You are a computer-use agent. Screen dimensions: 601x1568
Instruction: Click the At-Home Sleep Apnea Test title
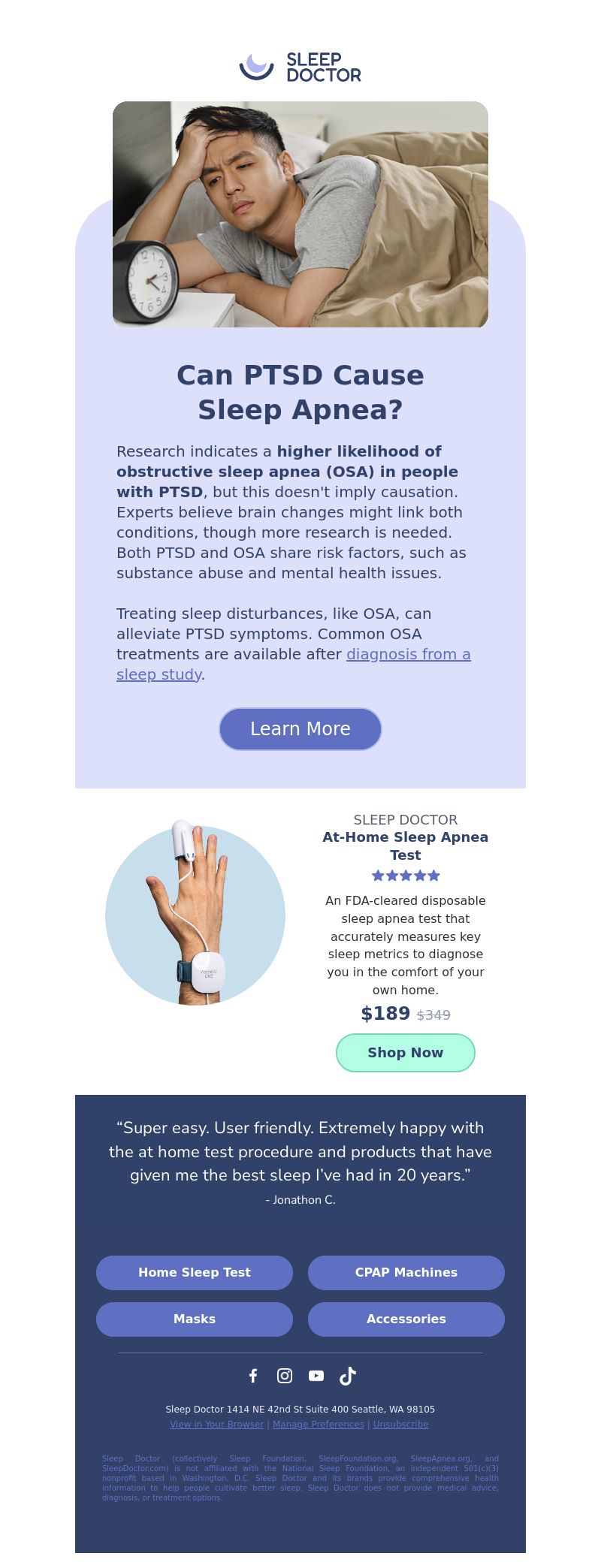(x=406, y=846)
